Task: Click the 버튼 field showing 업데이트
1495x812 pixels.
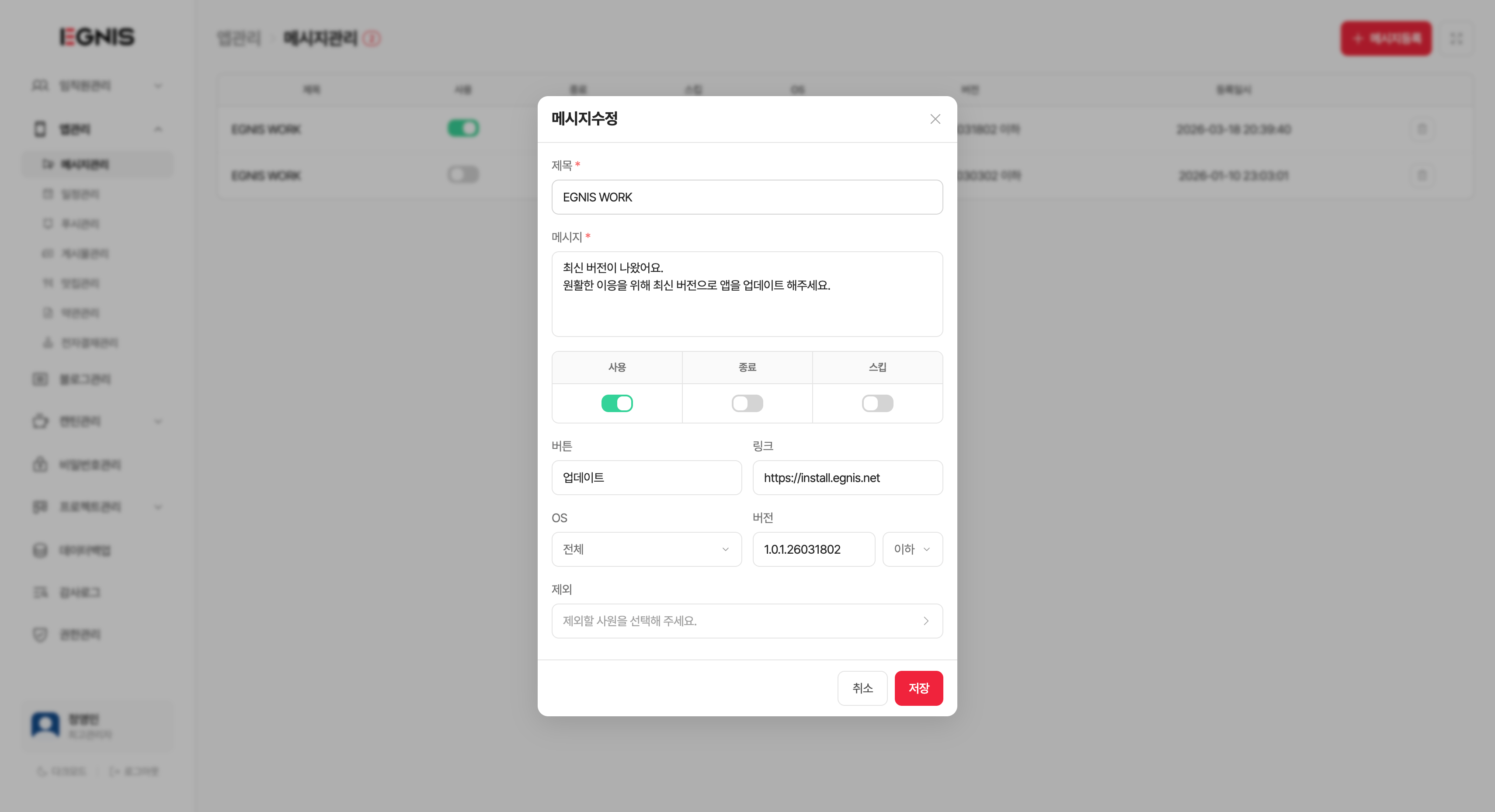Action: 647,478
